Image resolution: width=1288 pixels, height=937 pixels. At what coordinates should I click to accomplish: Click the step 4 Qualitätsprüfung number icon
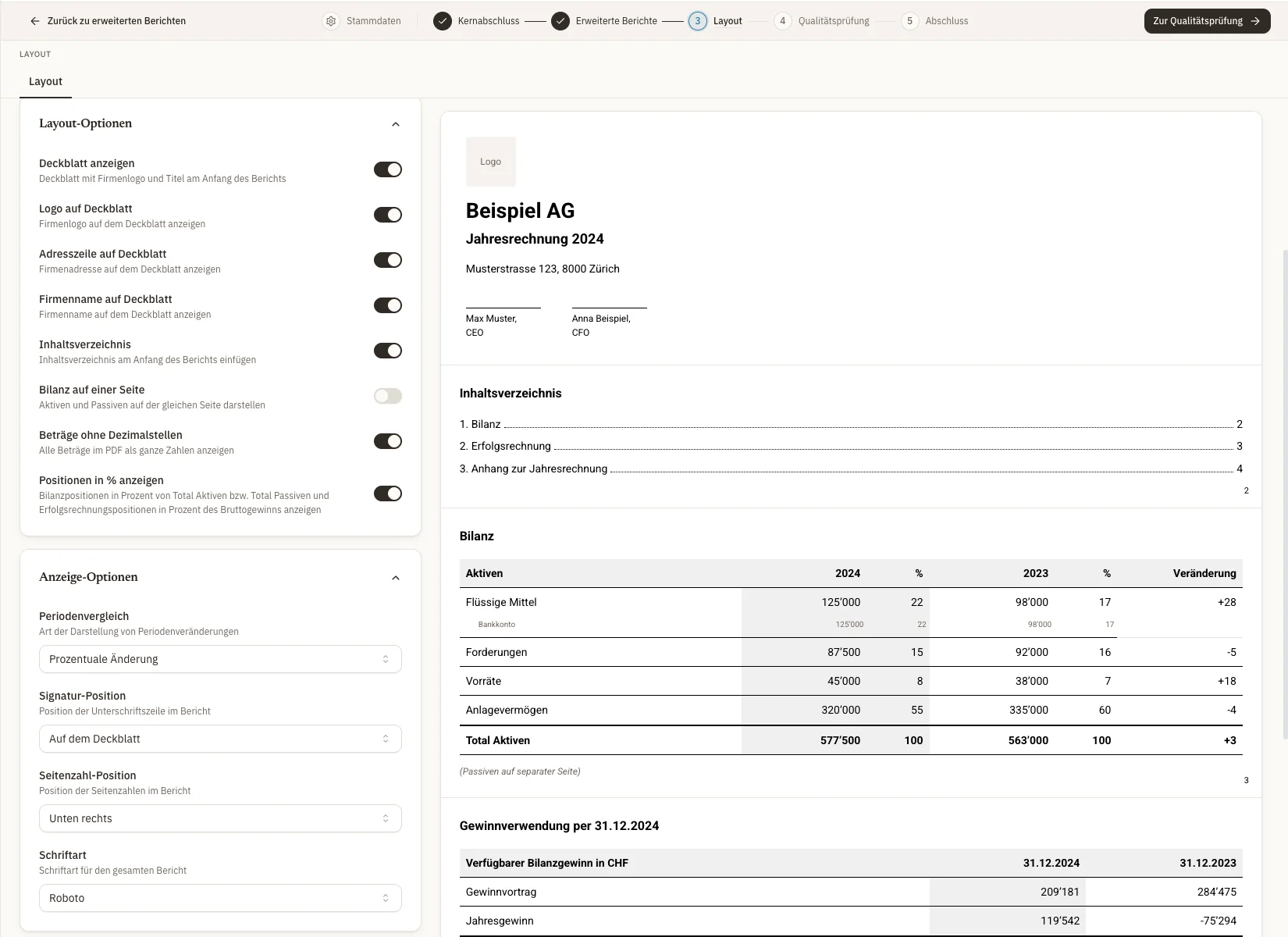point(783,21)
